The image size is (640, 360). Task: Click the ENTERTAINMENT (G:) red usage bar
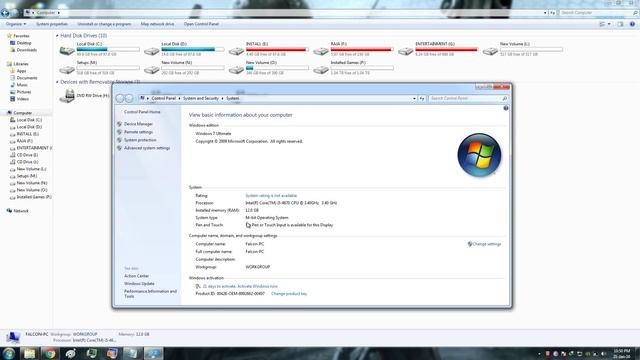pos(447,49)
